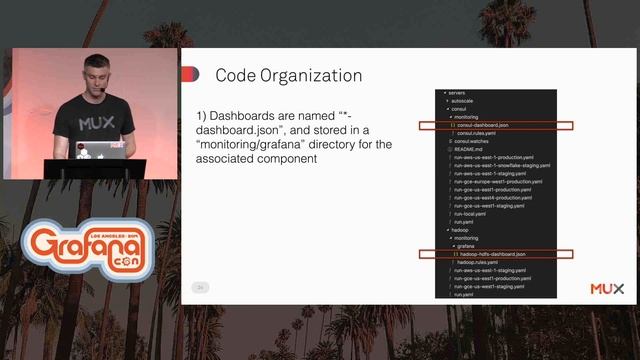Click the speaker video thumbnail

[x=90, y=113]
